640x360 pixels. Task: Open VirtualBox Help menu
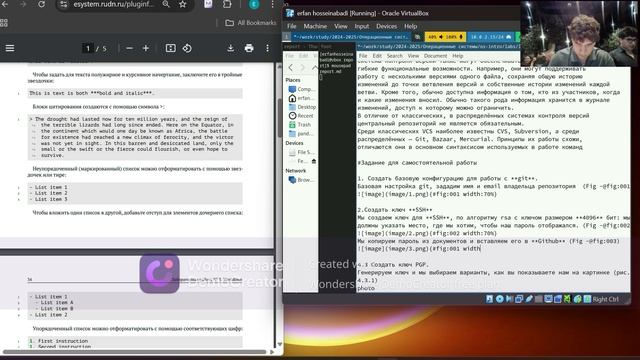click(x=411, y=26)
